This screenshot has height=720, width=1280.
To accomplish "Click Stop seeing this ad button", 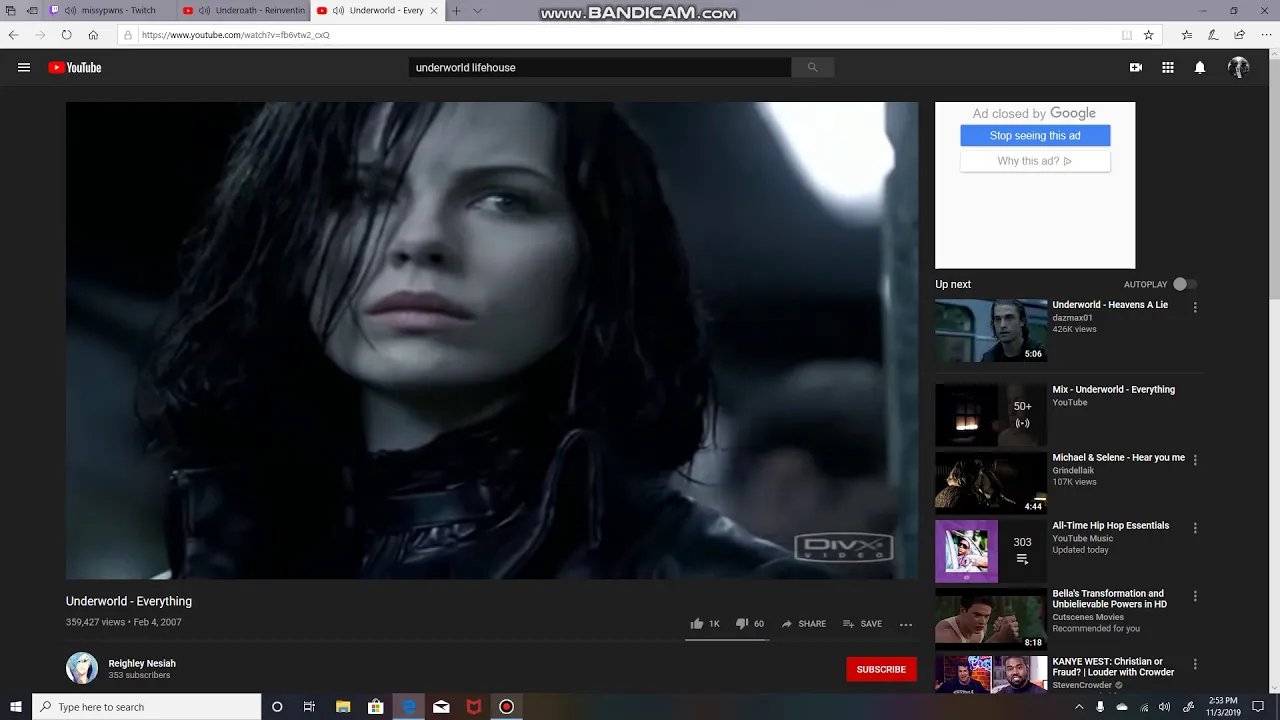I will (1035, 135).
